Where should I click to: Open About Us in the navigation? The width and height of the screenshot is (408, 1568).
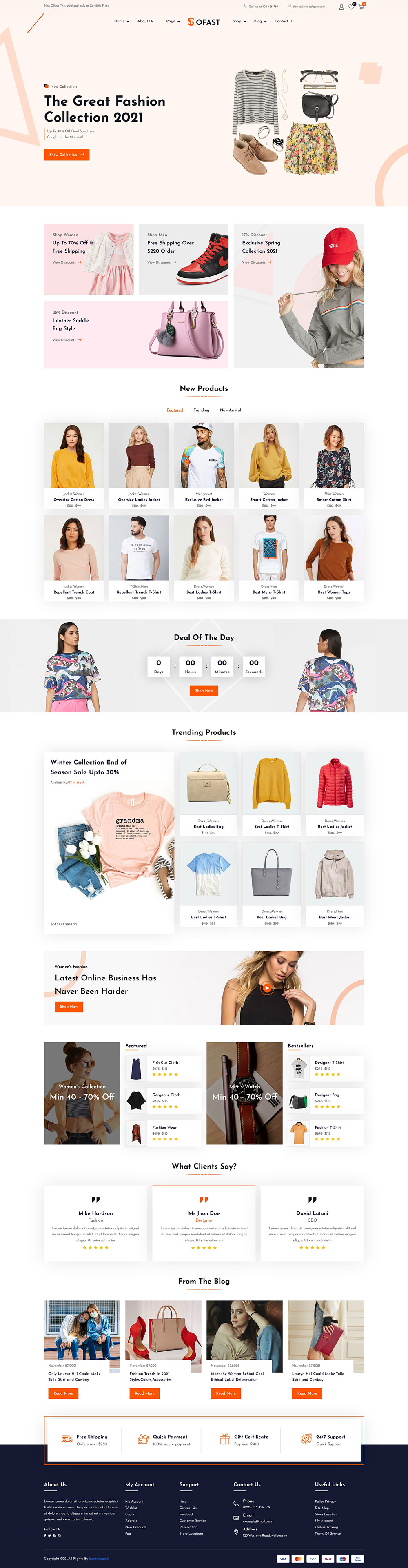[x=146, y=21]
